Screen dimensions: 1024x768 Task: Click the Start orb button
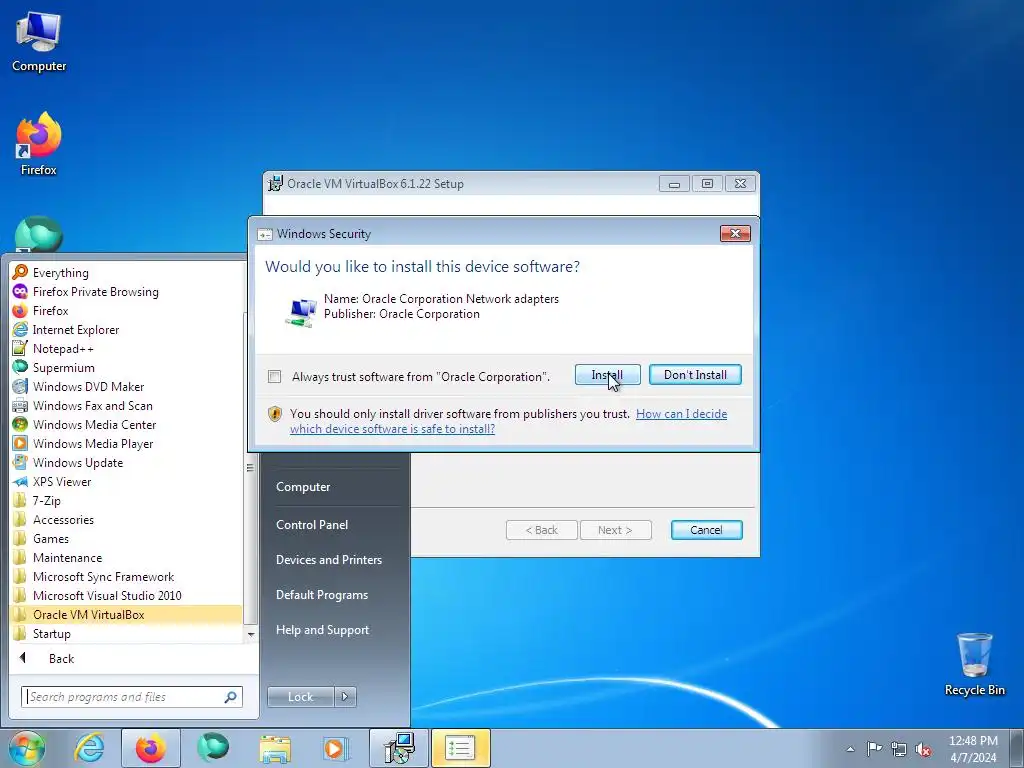[x=27, y=748]
